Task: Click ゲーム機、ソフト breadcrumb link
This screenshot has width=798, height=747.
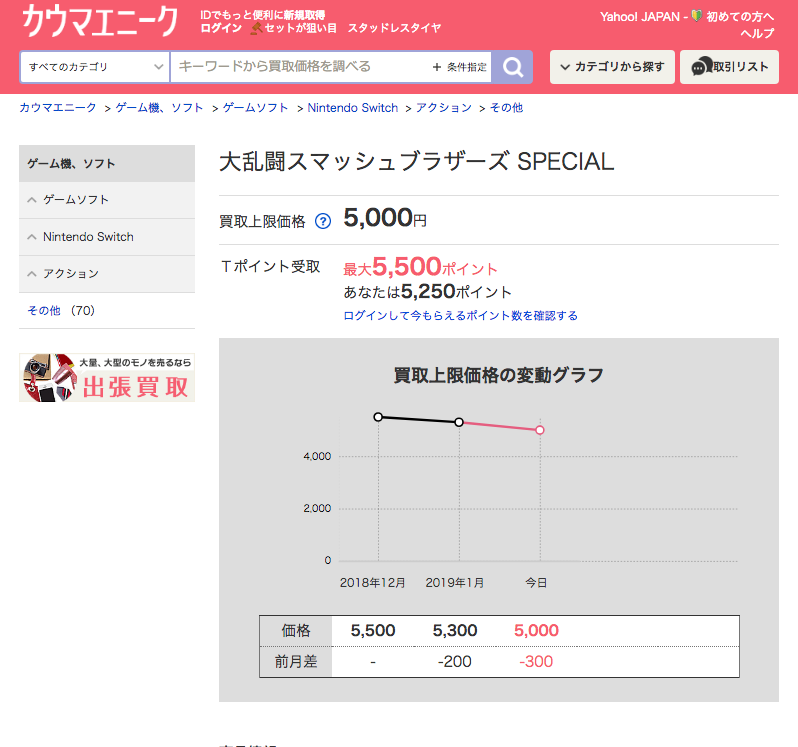Action: coord(159,107)
